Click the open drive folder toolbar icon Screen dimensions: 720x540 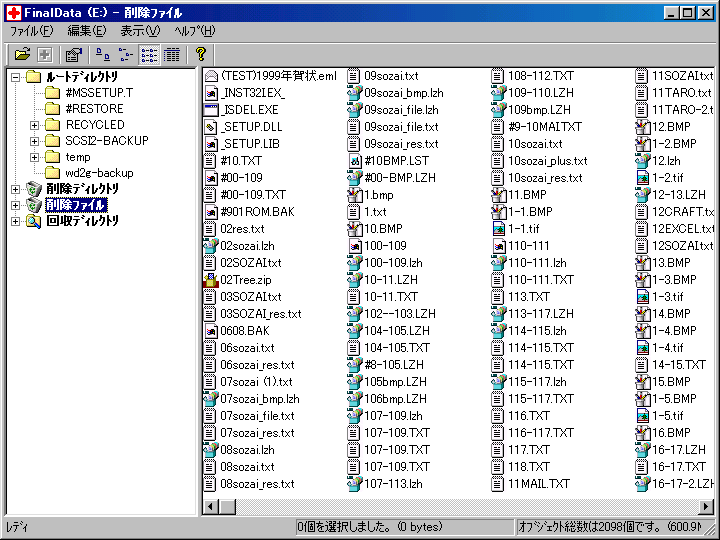(x=22, y=55)
